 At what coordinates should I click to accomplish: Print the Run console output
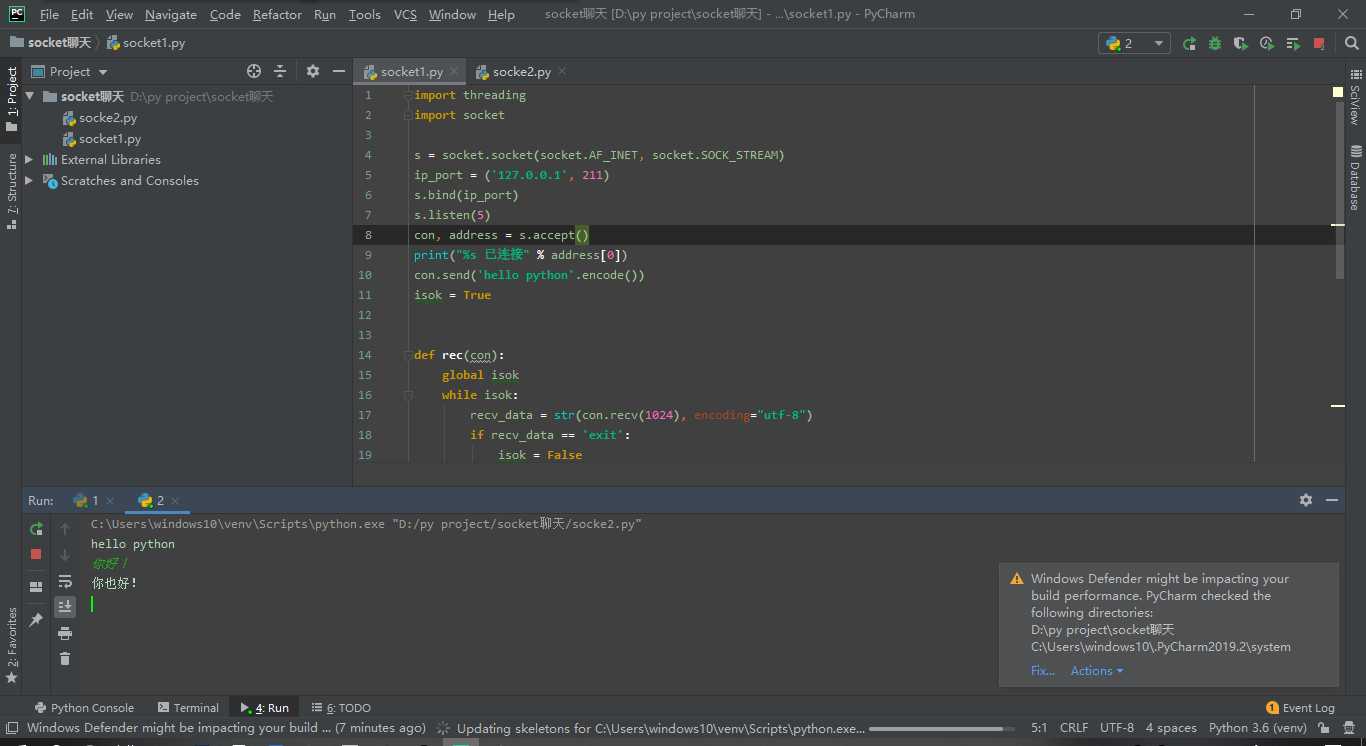tap(65, 633)
